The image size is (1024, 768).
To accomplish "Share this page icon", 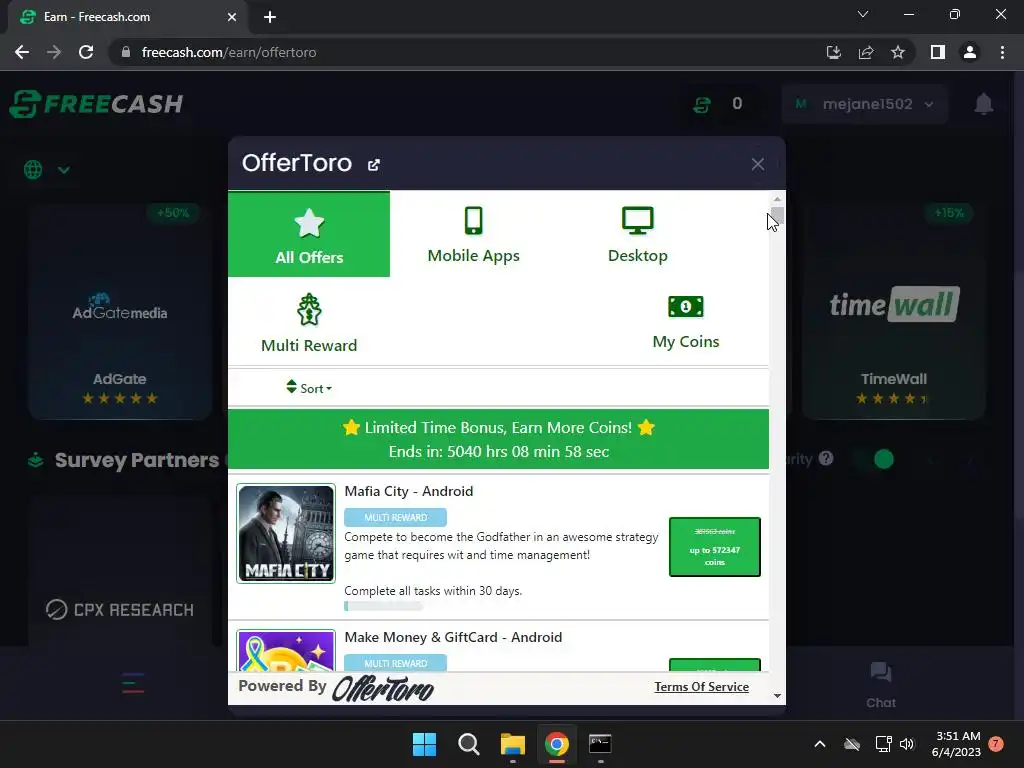I will [866, 52].
